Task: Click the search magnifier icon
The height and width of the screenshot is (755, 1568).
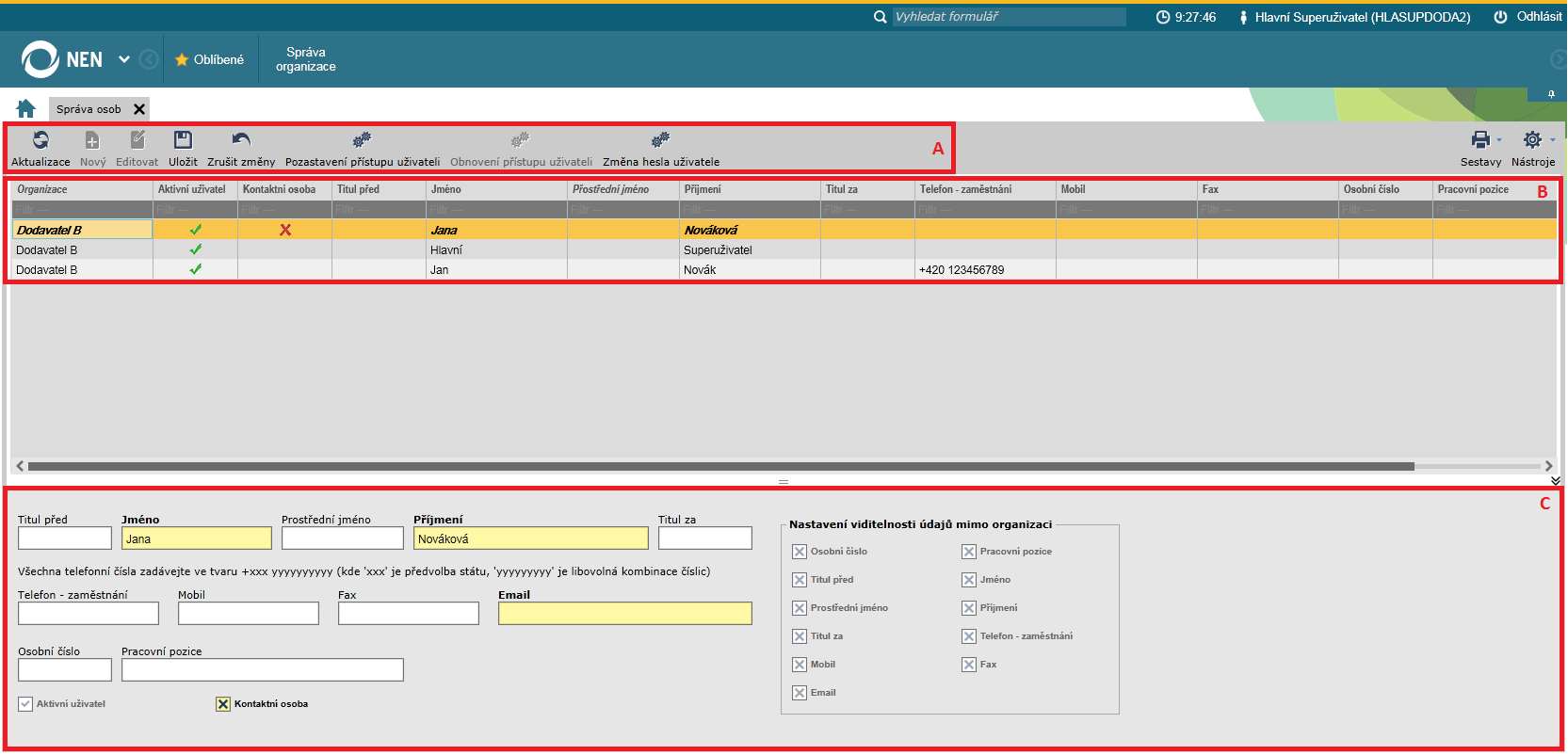Action: [x=880, y=17]
